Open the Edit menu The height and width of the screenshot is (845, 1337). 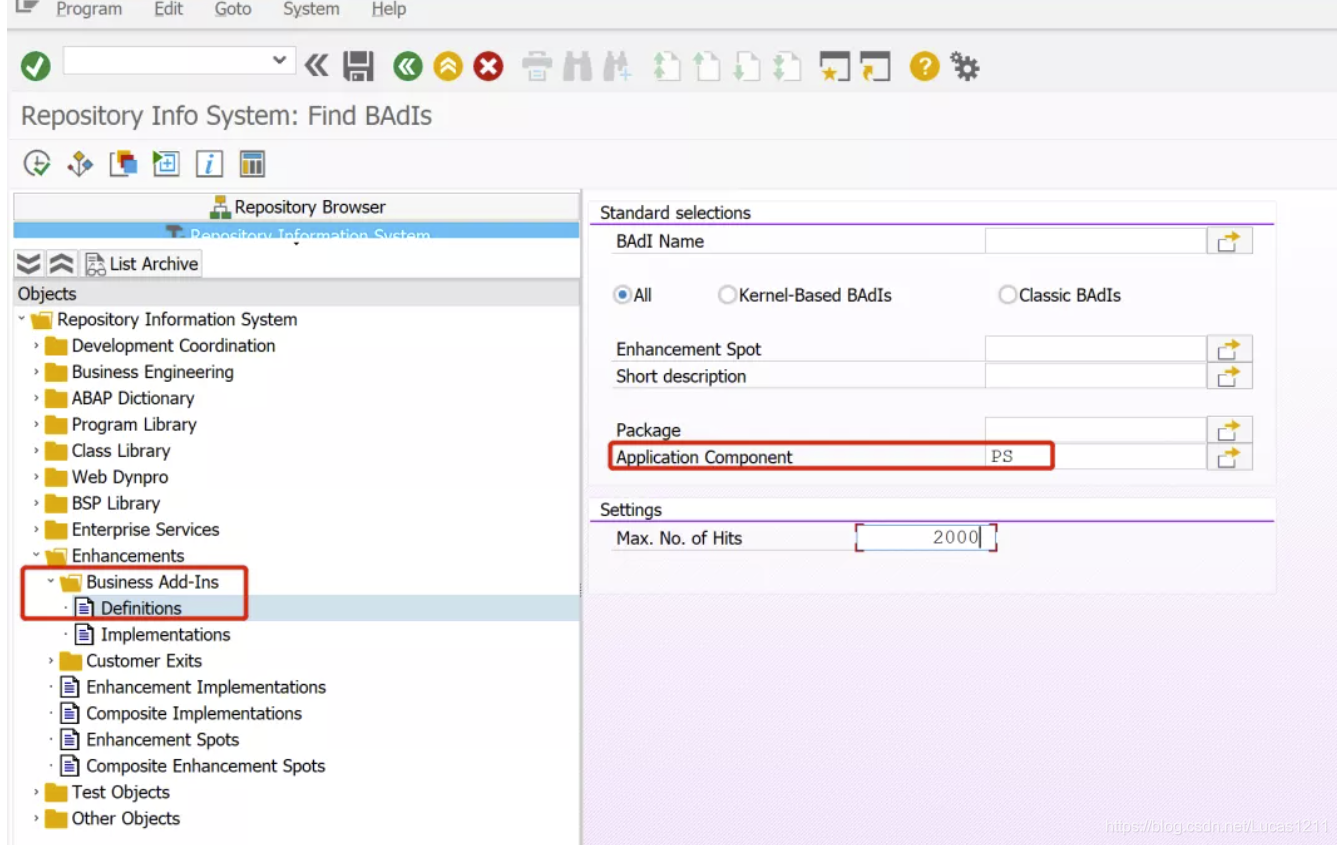click(168, 9)
